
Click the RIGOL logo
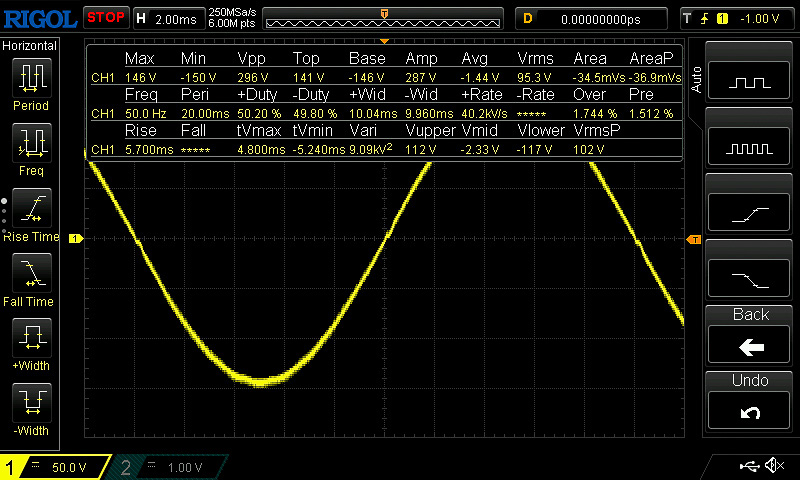(40, 19)
